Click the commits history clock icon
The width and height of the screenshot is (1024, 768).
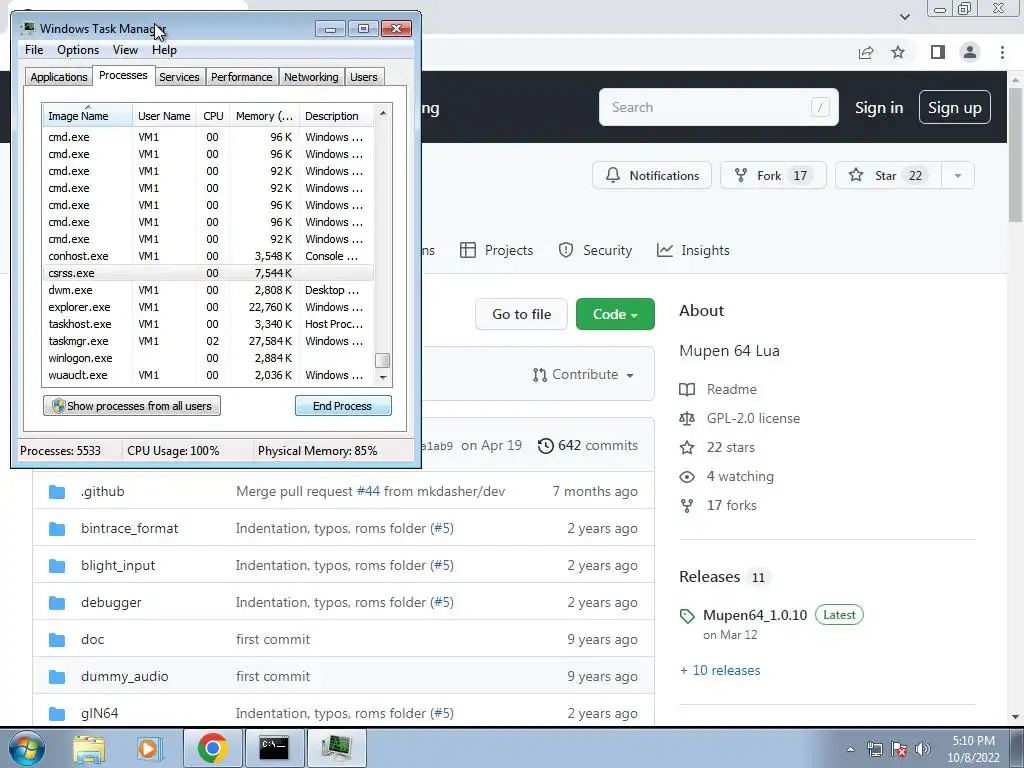545,445
